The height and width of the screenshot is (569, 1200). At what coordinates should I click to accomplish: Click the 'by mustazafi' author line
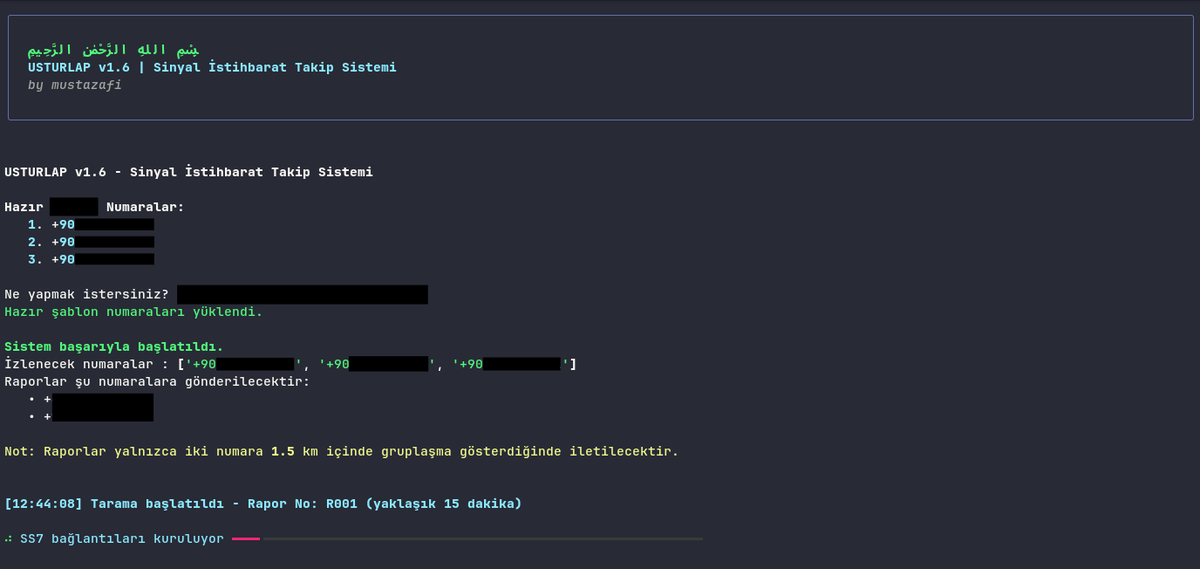(75, 85)
